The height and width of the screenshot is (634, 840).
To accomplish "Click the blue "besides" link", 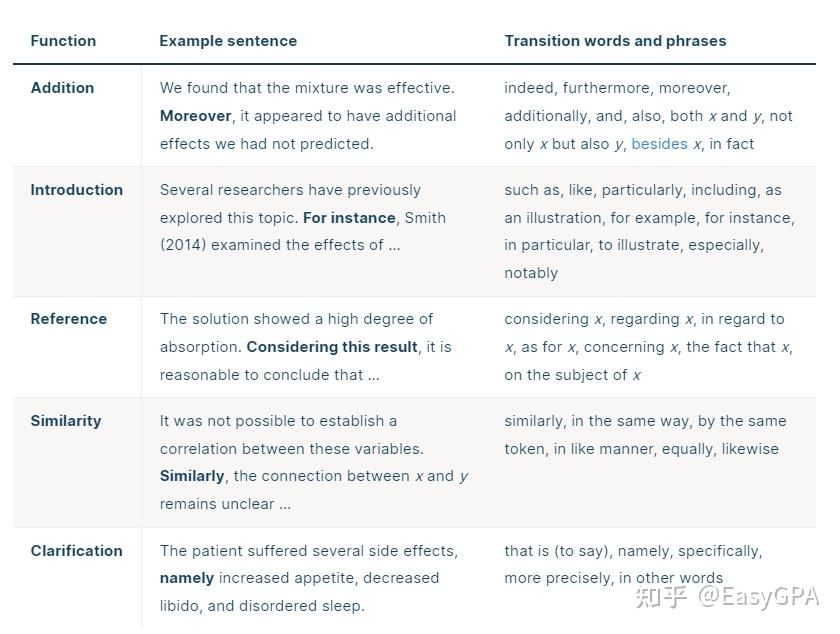I will pyautogui.click(x=659, y=144).
